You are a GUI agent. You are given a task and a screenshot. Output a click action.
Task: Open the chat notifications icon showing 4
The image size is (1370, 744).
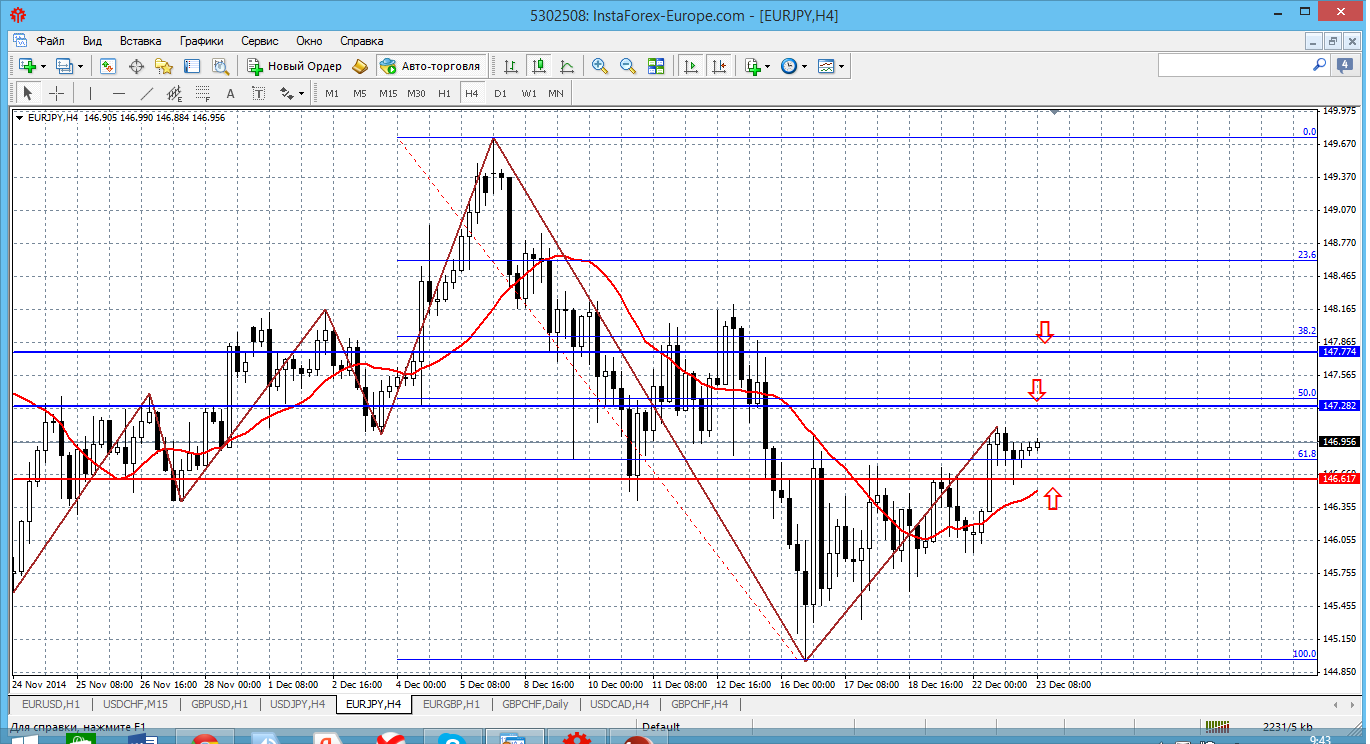[x=1343, y=65]
